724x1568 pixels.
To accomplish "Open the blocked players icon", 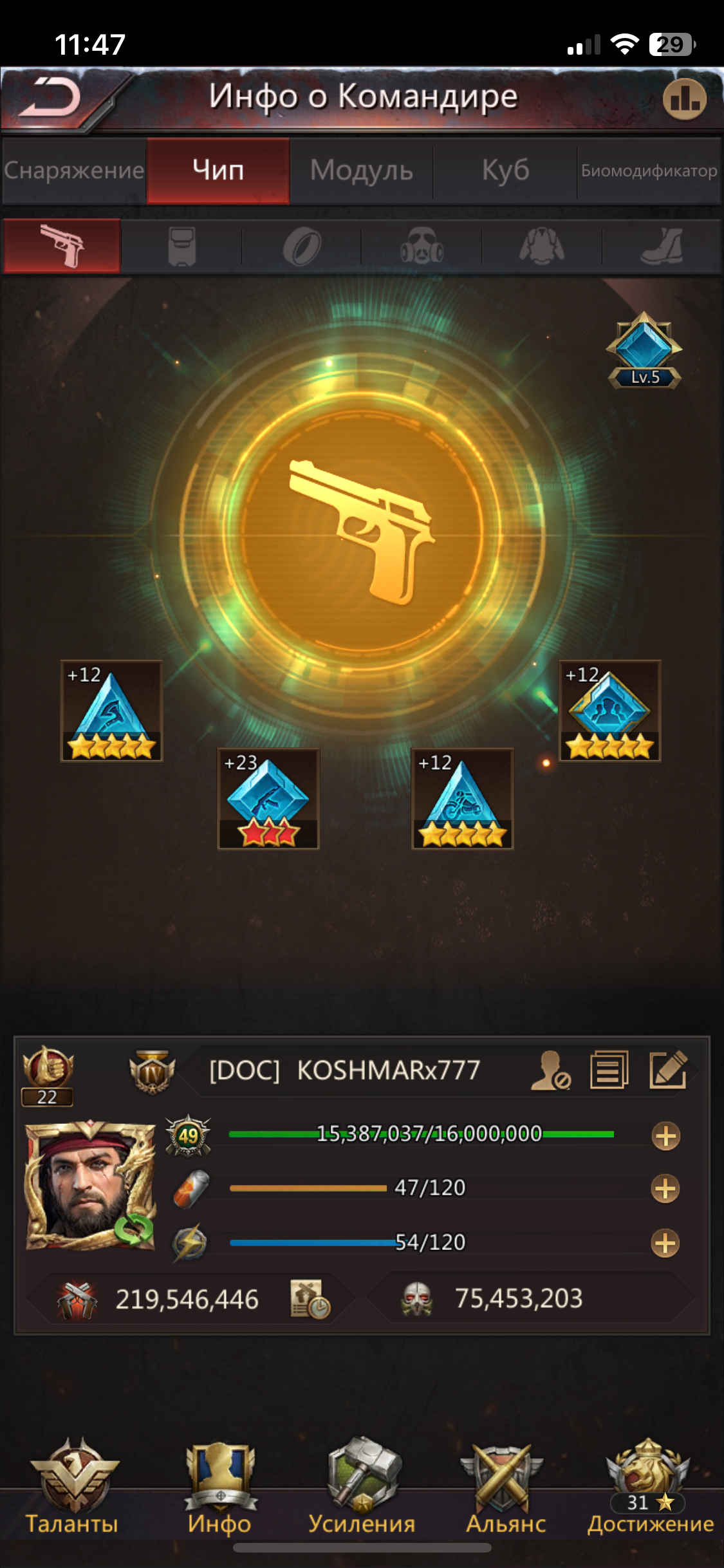I will tap(551, 1070).
